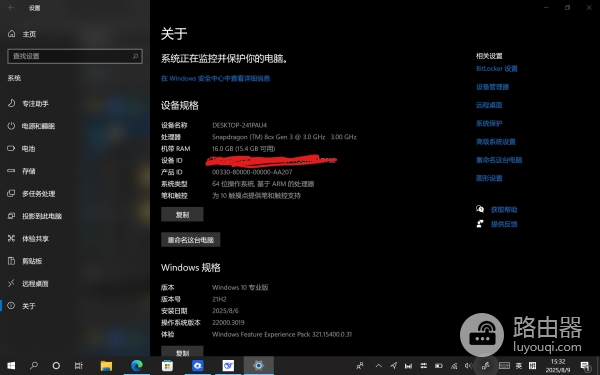The height and width of the screenshot is (375, 600).
Task: Show hidden tray icons chevron
Action: coord(378,366)
